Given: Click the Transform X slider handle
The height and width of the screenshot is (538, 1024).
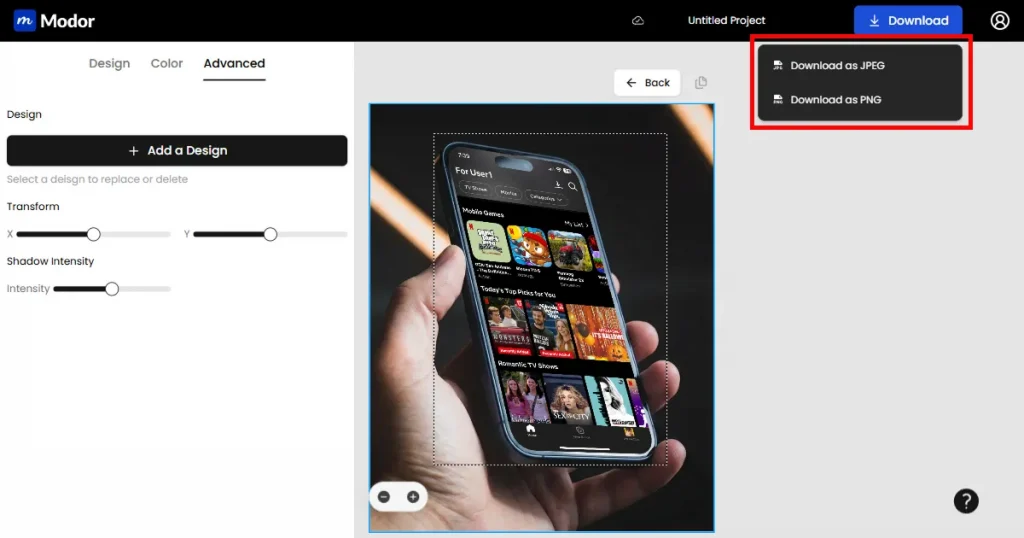Looking at the screenshot, I should [93, 234].
